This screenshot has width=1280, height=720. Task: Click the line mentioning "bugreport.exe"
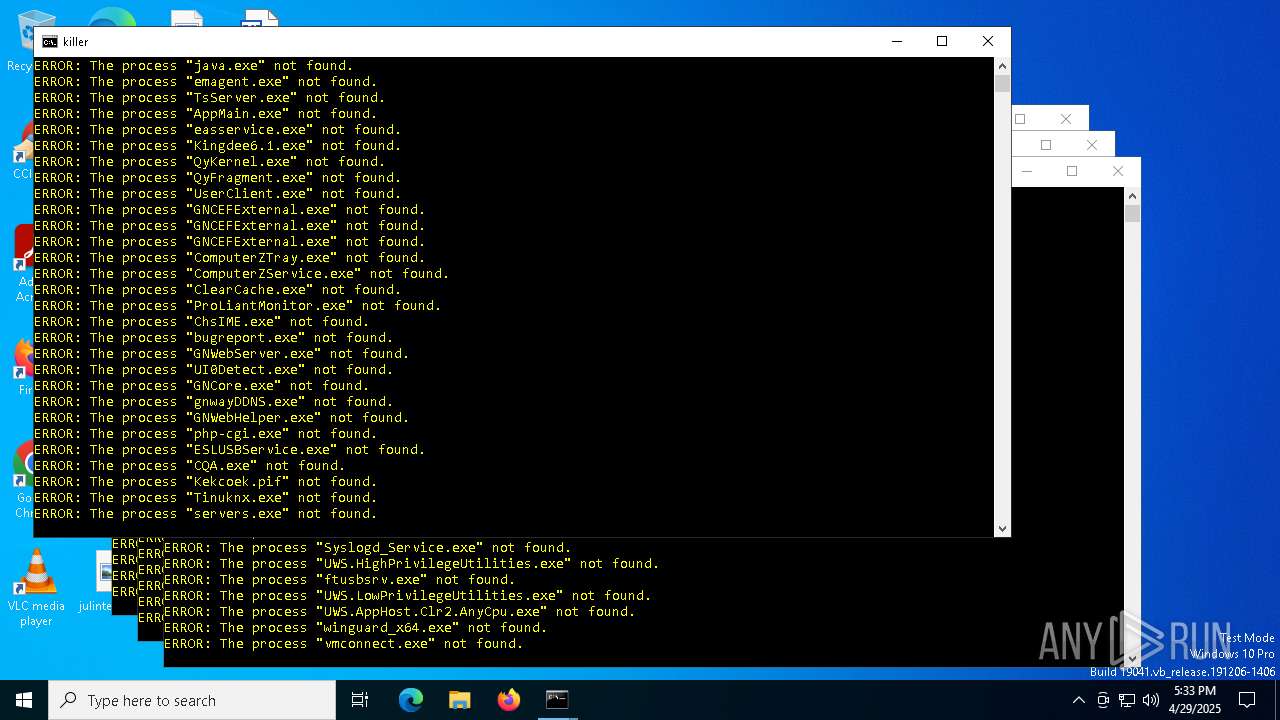point(214,338)
